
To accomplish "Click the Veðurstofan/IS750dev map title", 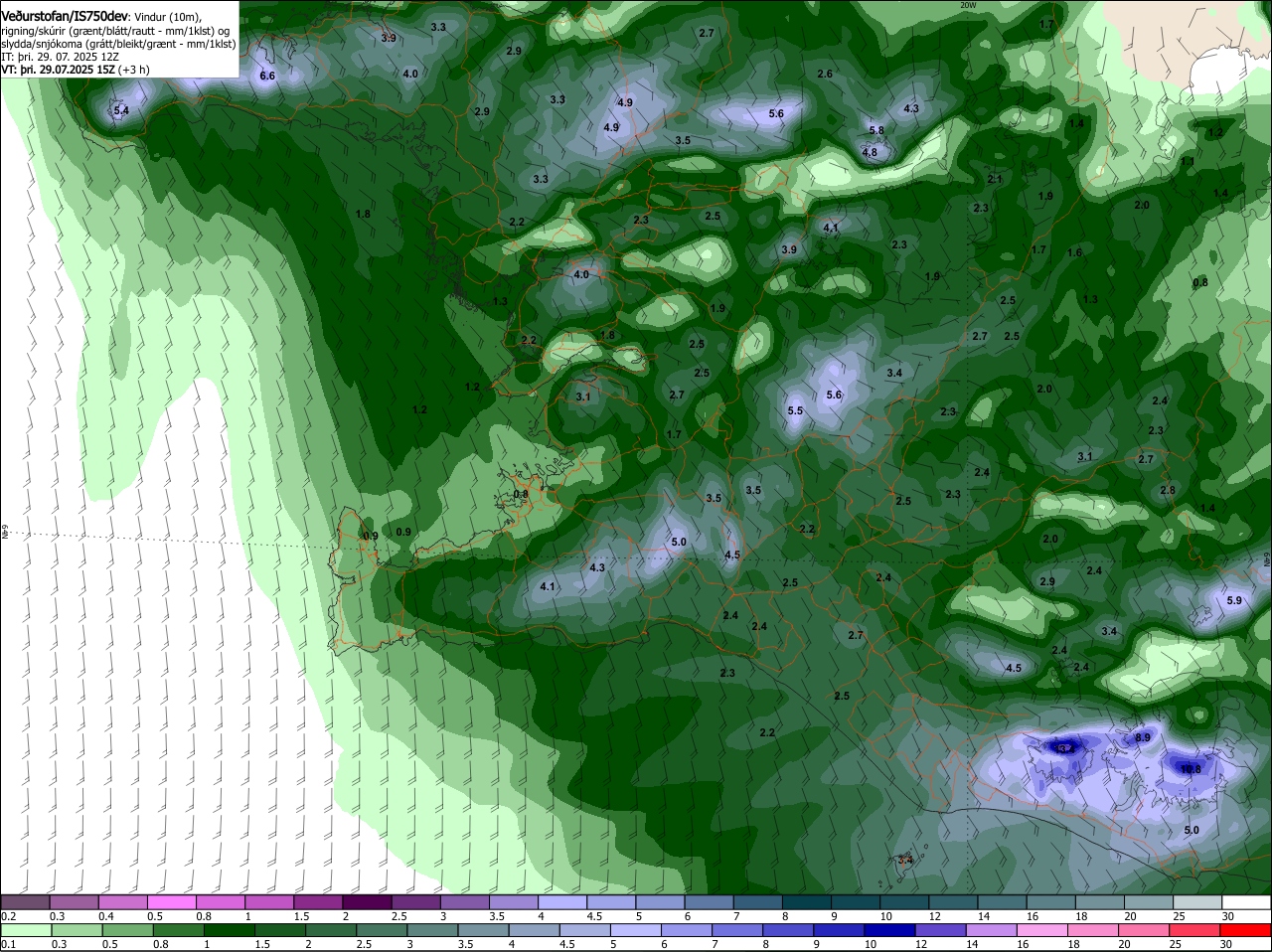I will 65,15.
